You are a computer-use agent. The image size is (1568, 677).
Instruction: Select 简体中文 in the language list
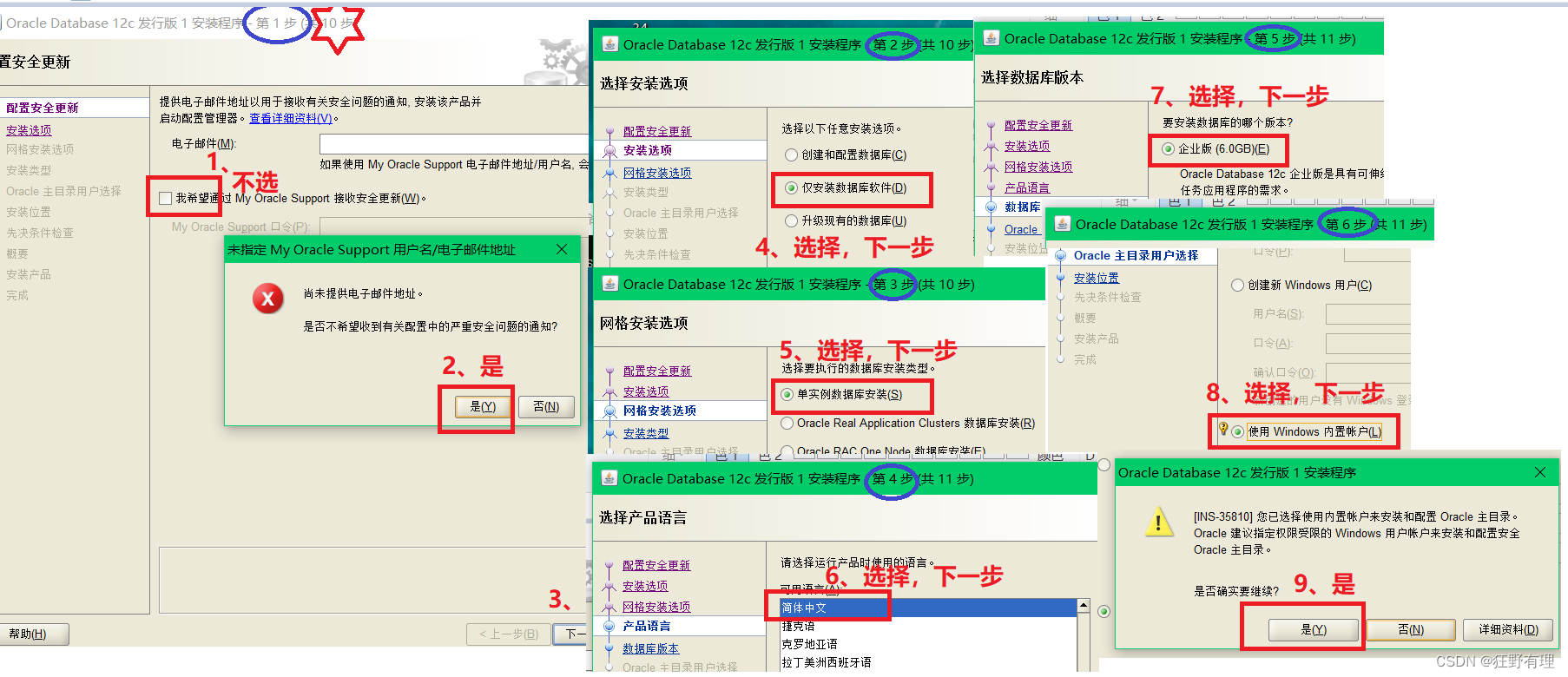[x=926, y=608]
